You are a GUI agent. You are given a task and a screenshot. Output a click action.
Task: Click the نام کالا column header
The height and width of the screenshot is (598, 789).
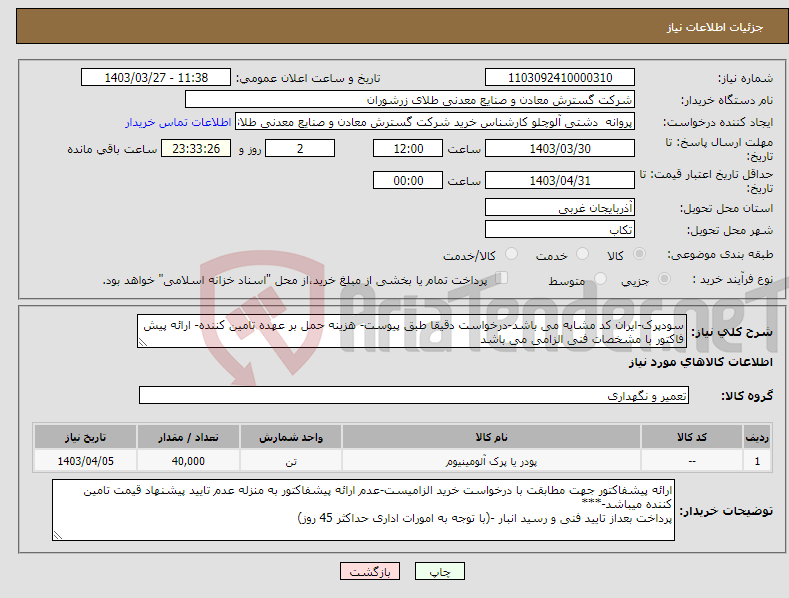[491, 437]
